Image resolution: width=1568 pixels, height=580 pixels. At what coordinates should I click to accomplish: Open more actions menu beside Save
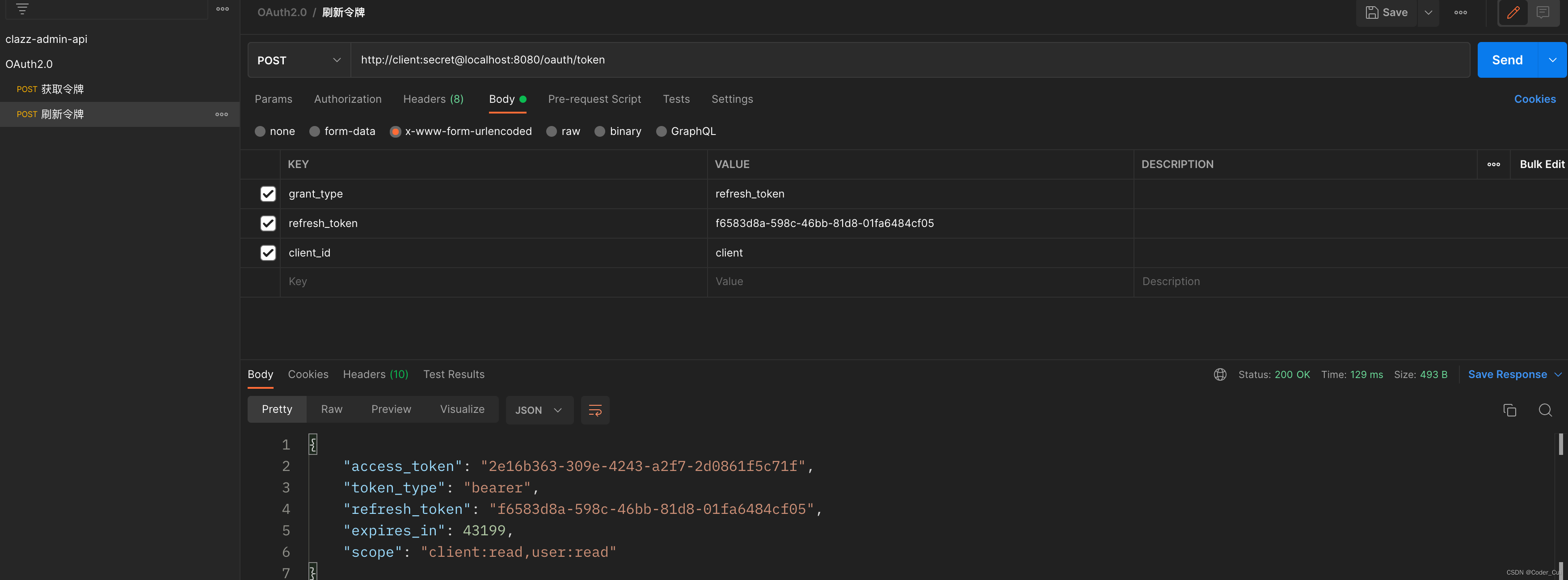tap(1460, 12)
